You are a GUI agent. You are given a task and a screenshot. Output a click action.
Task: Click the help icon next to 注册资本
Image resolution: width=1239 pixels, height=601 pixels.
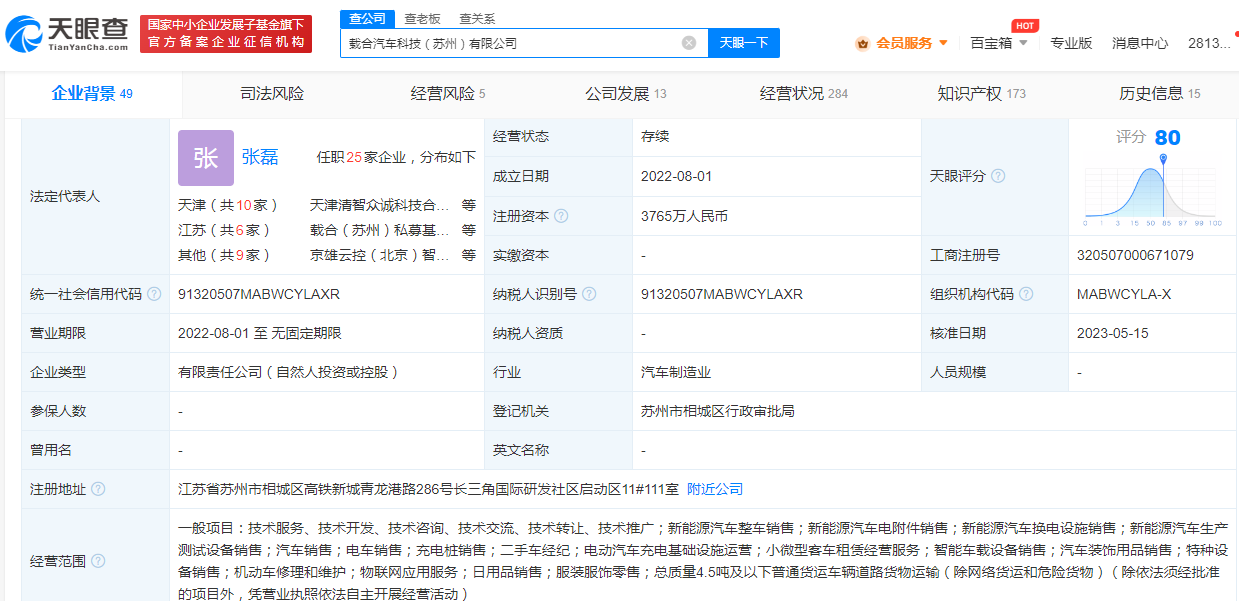pos(561,216)
